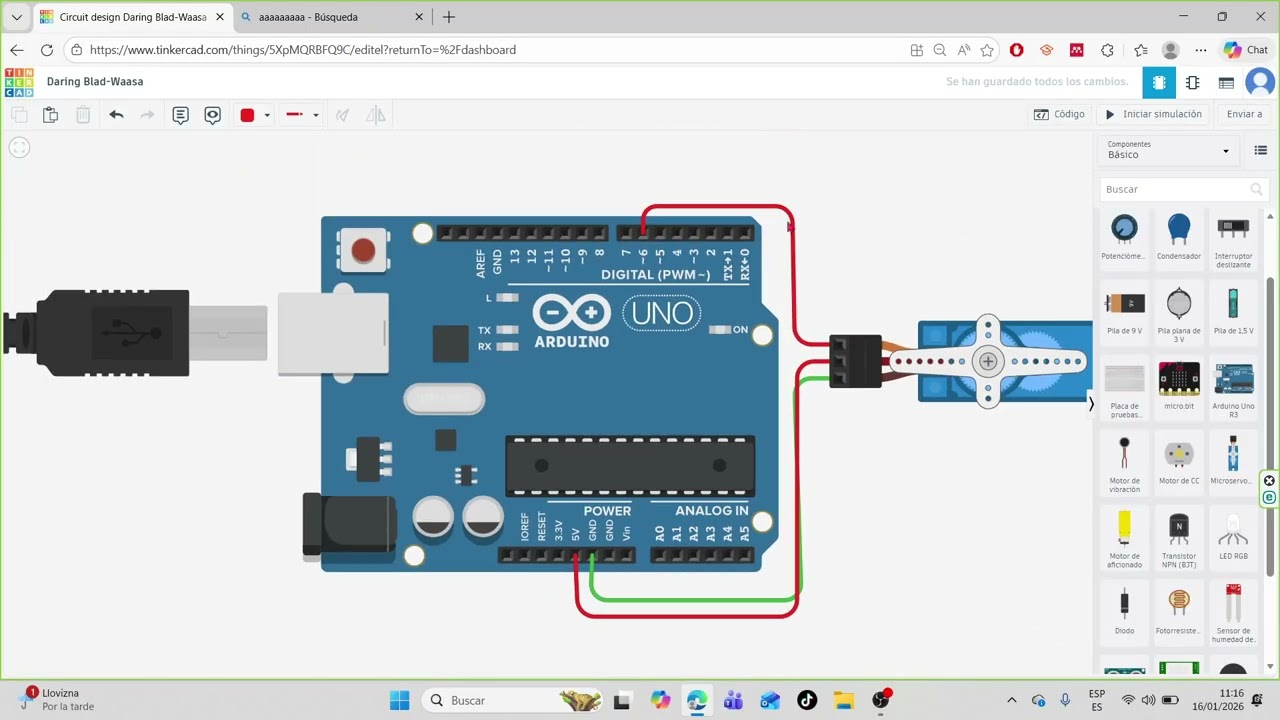Undo the last action with arrow icon
The height and width of the screenshot is (720, 1280).
116,115
